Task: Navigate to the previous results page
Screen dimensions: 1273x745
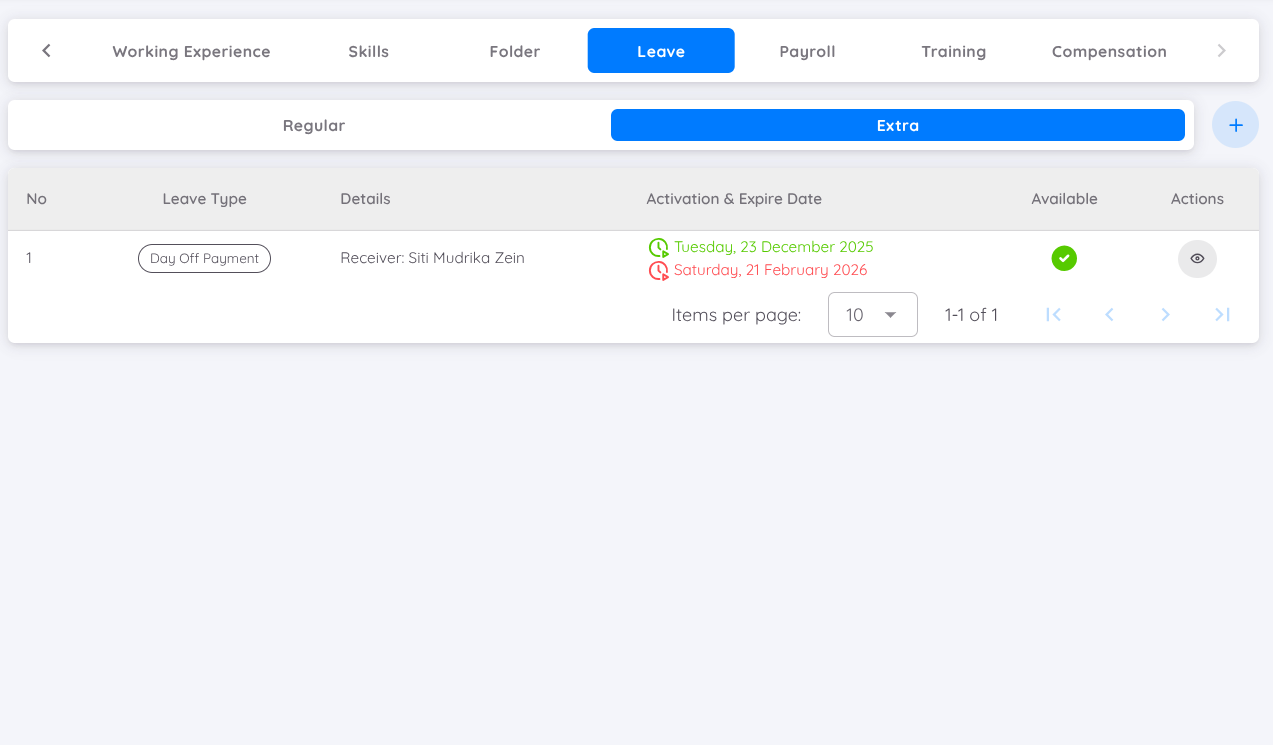Action: point(1109,314)
